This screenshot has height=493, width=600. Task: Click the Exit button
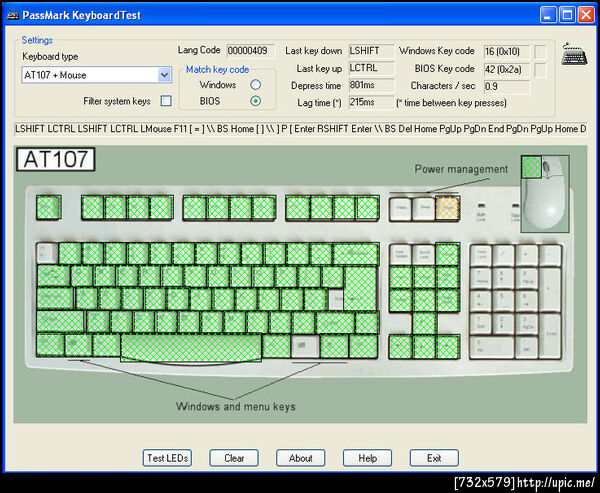click(434, 458)
